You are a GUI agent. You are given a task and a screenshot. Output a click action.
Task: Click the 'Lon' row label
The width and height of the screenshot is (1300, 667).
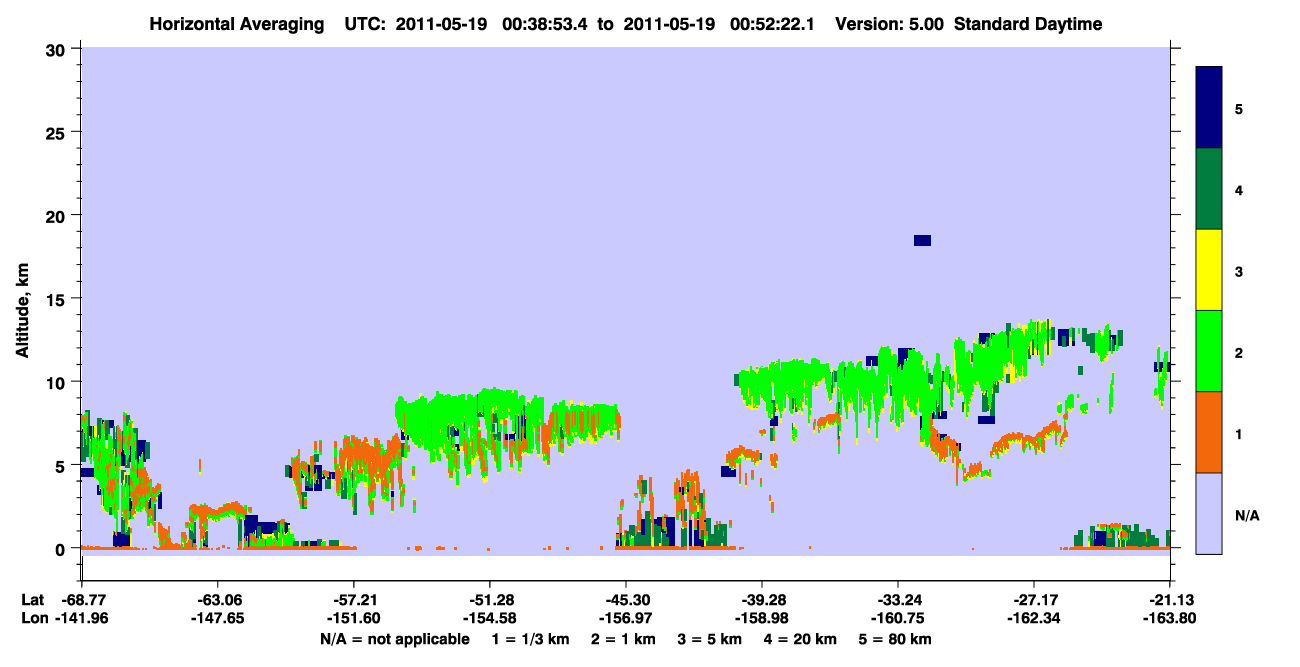point(33,619)
